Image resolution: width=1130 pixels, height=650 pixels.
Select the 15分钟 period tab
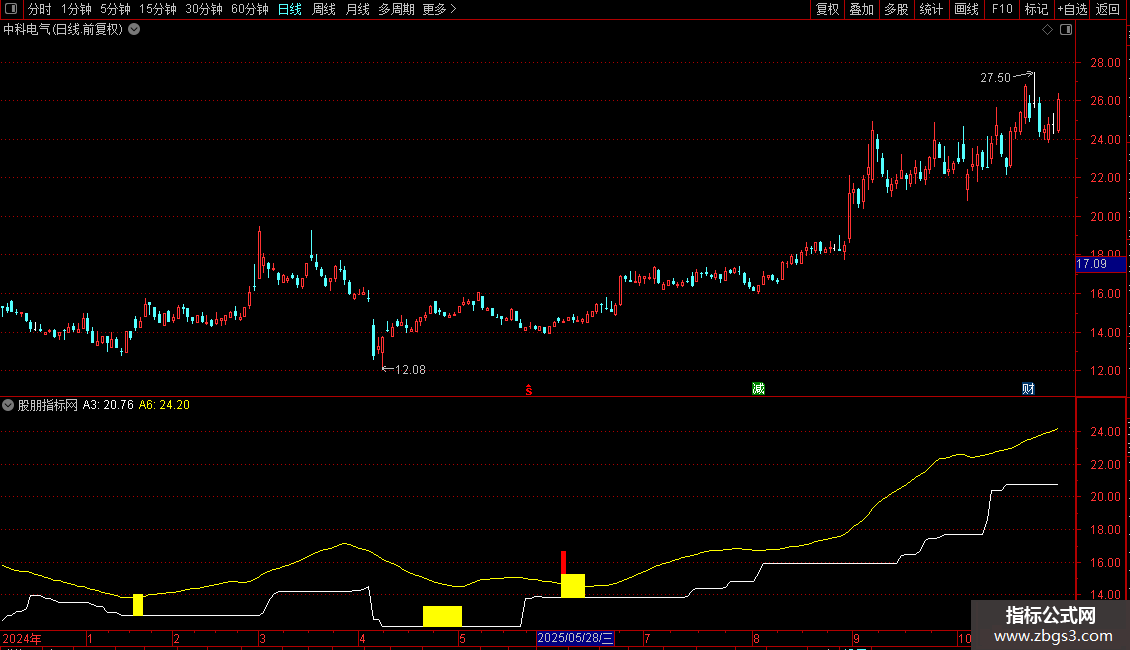tap(157, 9)
